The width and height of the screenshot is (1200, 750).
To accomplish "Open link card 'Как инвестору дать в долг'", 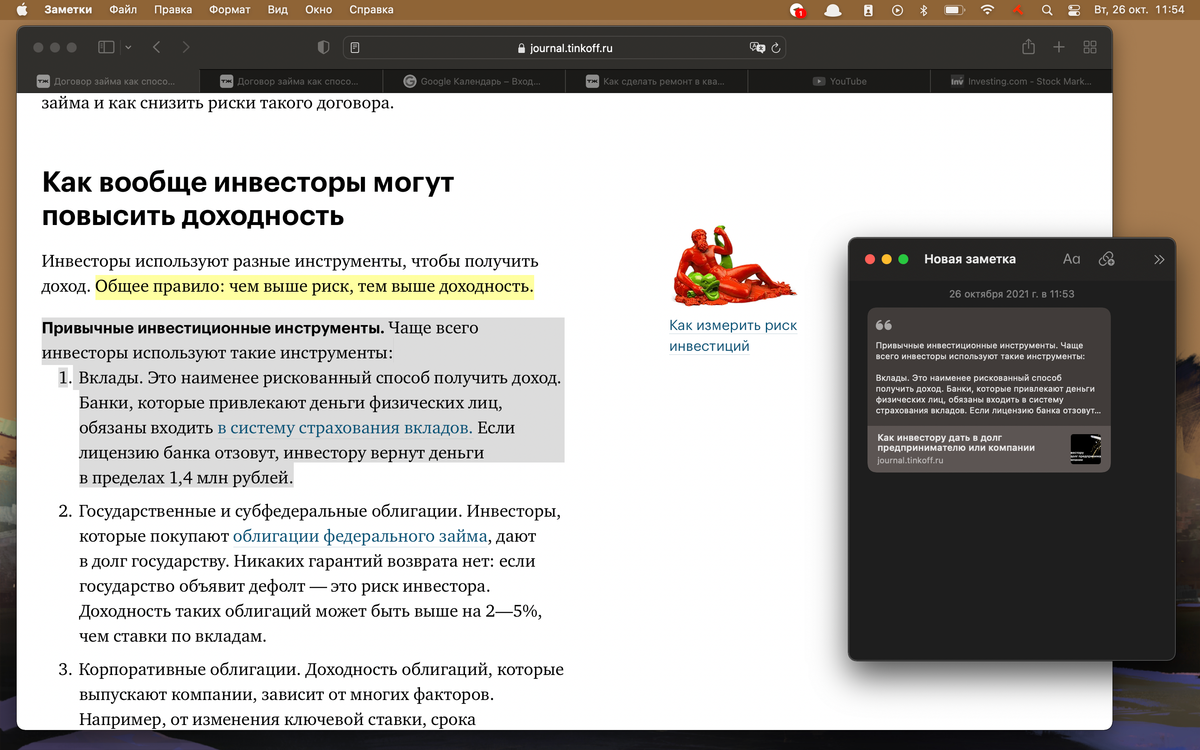I will [x=988, y=449].
